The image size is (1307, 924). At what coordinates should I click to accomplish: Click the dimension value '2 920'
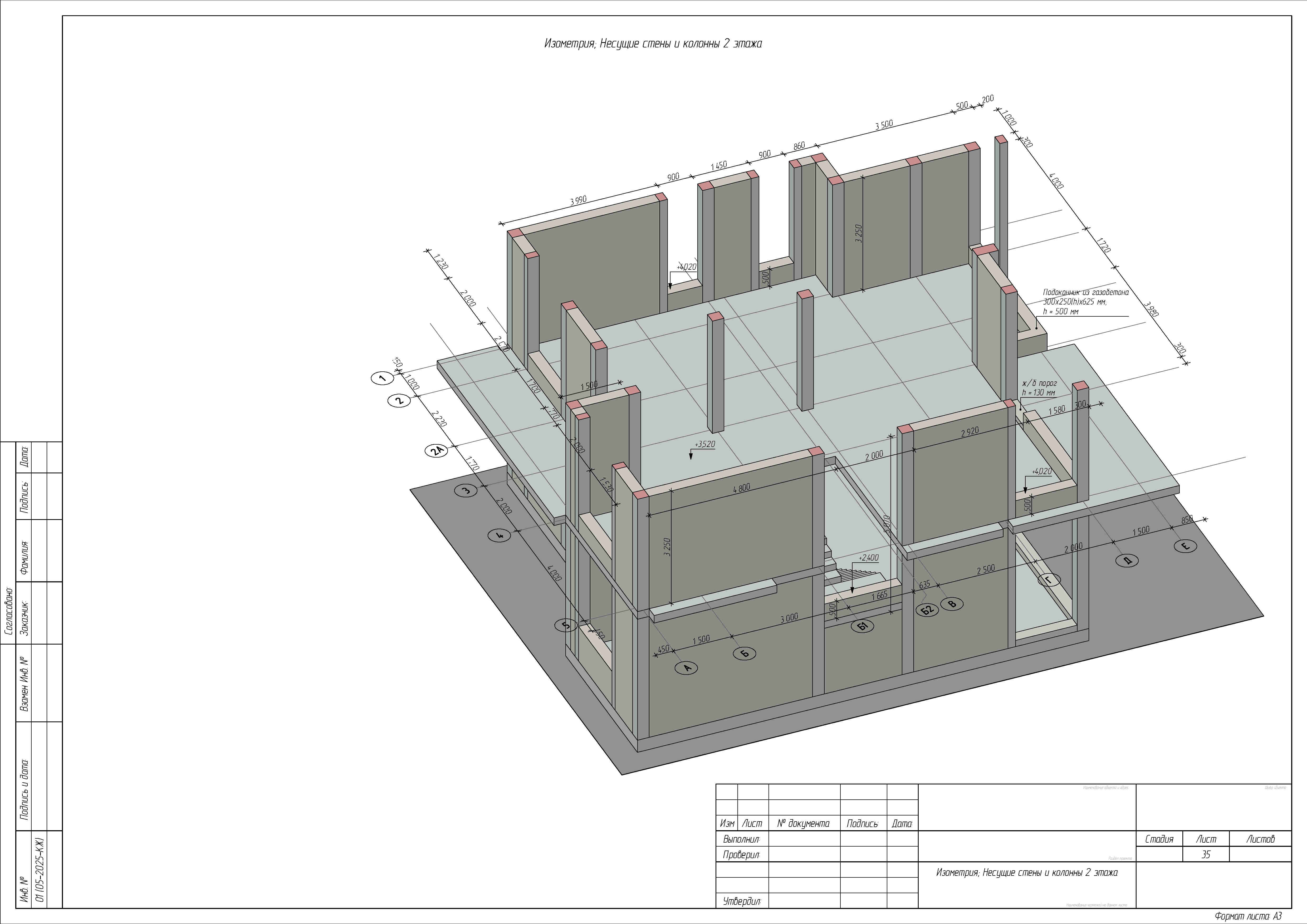970,432
